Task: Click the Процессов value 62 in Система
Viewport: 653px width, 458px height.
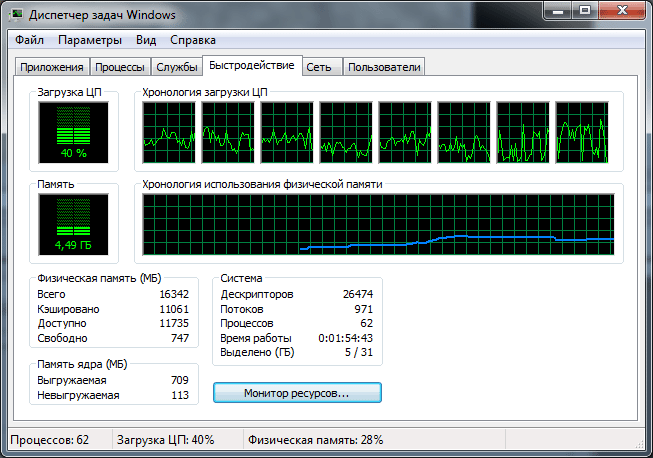Action: pyautogui.click(x=366, y=324)
